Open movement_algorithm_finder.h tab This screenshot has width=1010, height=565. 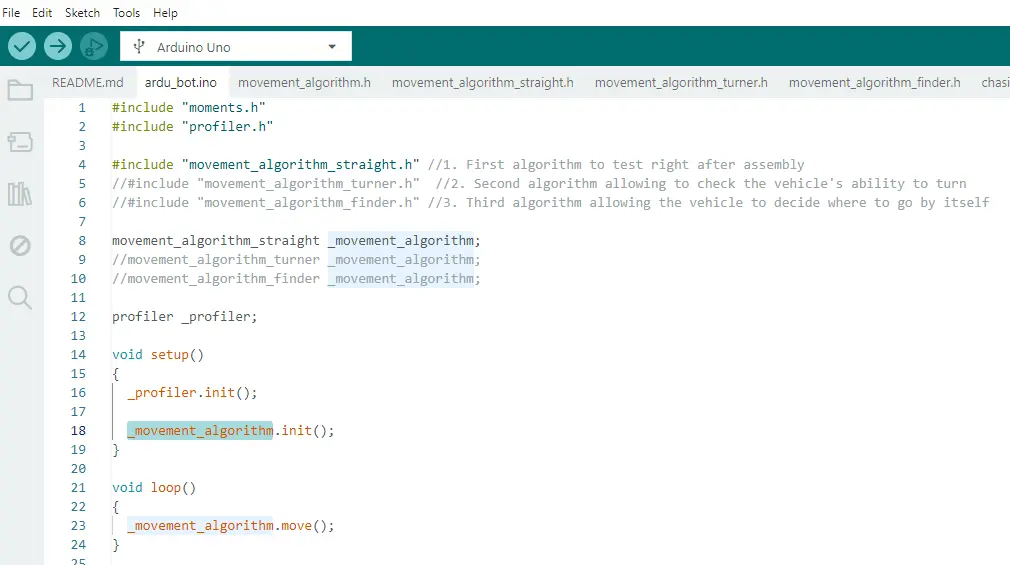(x=874, y=82)
